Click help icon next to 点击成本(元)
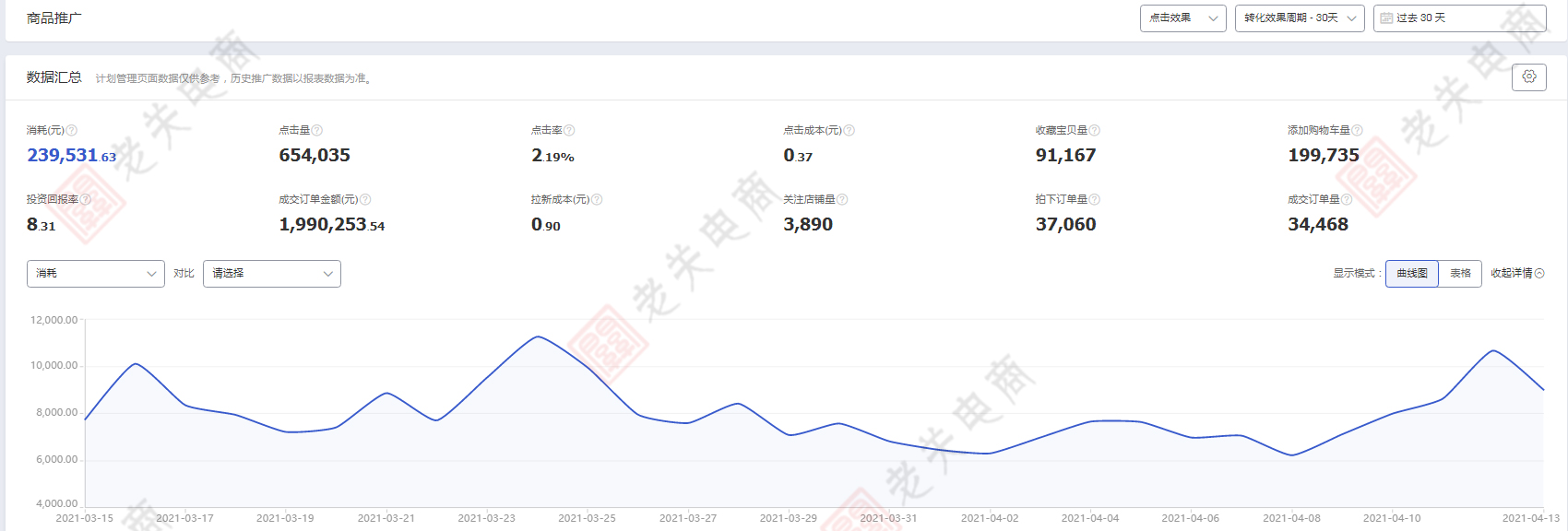This screenshot has height=531, width=1568. [x=849, y=131]
